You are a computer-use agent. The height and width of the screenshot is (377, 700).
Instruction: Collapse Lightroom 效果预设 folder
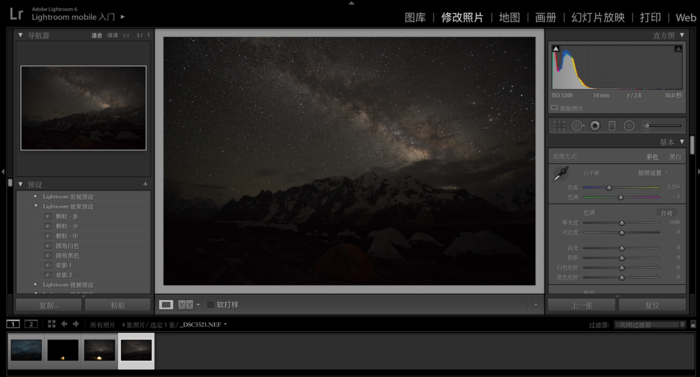36,206
